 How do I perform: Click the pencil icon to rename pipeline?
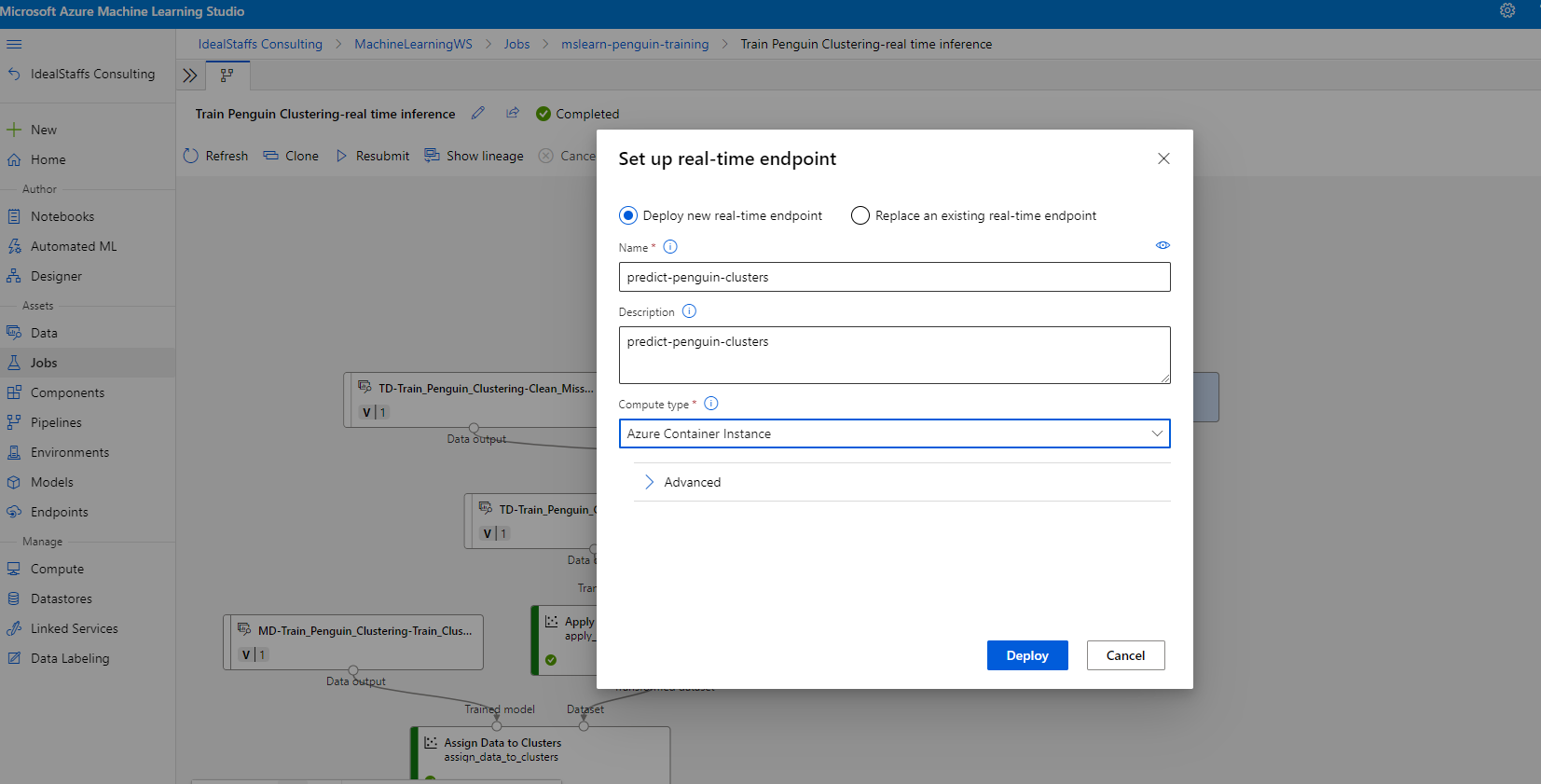(x=478, y=113)
